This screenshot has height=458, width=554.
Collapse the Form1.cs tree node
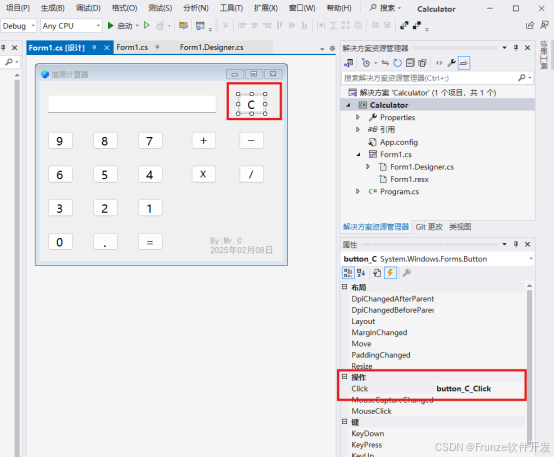click(x=358, y=154)
